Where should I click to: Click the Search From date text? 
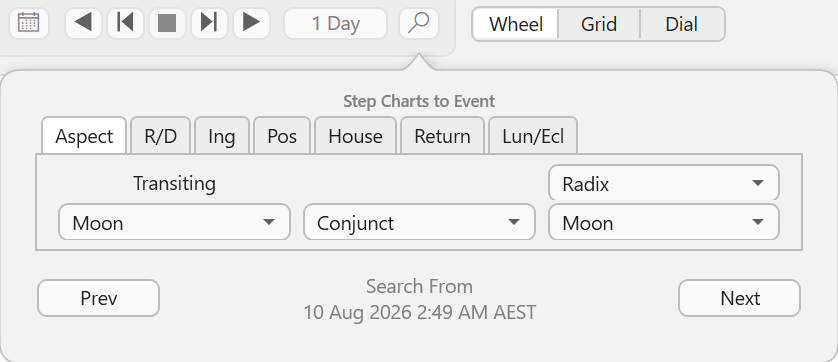pyautogui.click(x=420, y=312)
